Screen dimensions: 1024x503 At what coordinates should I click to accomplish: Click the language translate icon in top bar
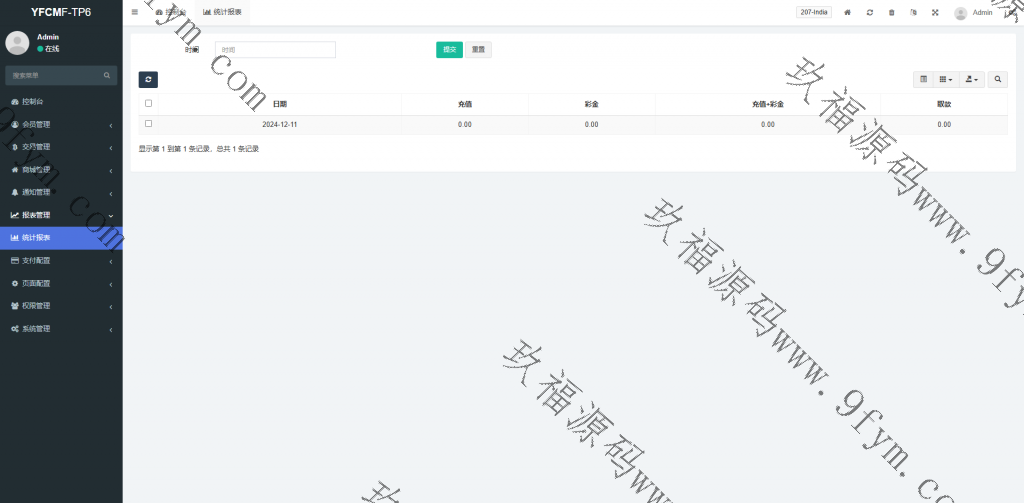pyautogui.click(x=913, y=13)
